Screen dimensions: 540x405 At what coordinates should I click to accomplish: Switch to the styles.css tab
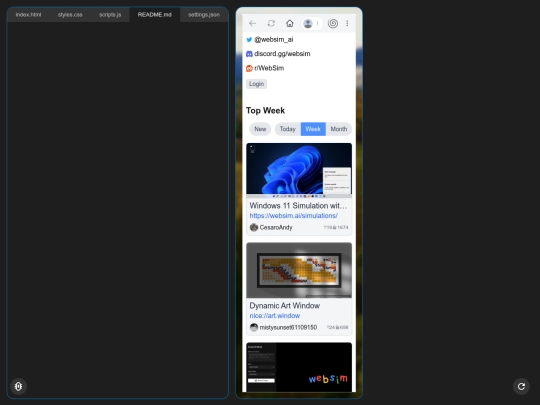(x=70, y=15)
